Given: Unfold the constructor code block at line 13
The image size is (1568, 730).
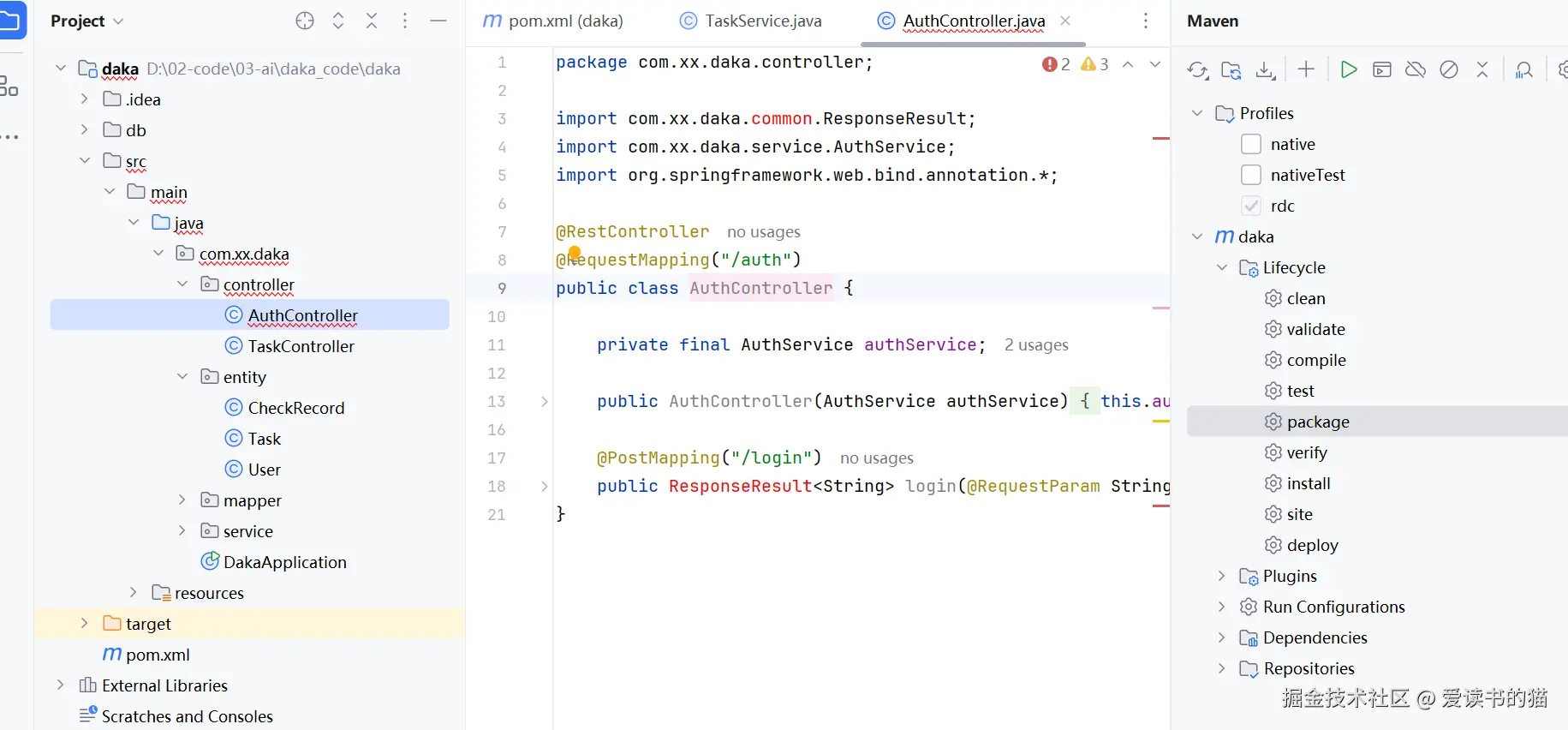Looking at the screenshot, I should [x=545, y=401].
